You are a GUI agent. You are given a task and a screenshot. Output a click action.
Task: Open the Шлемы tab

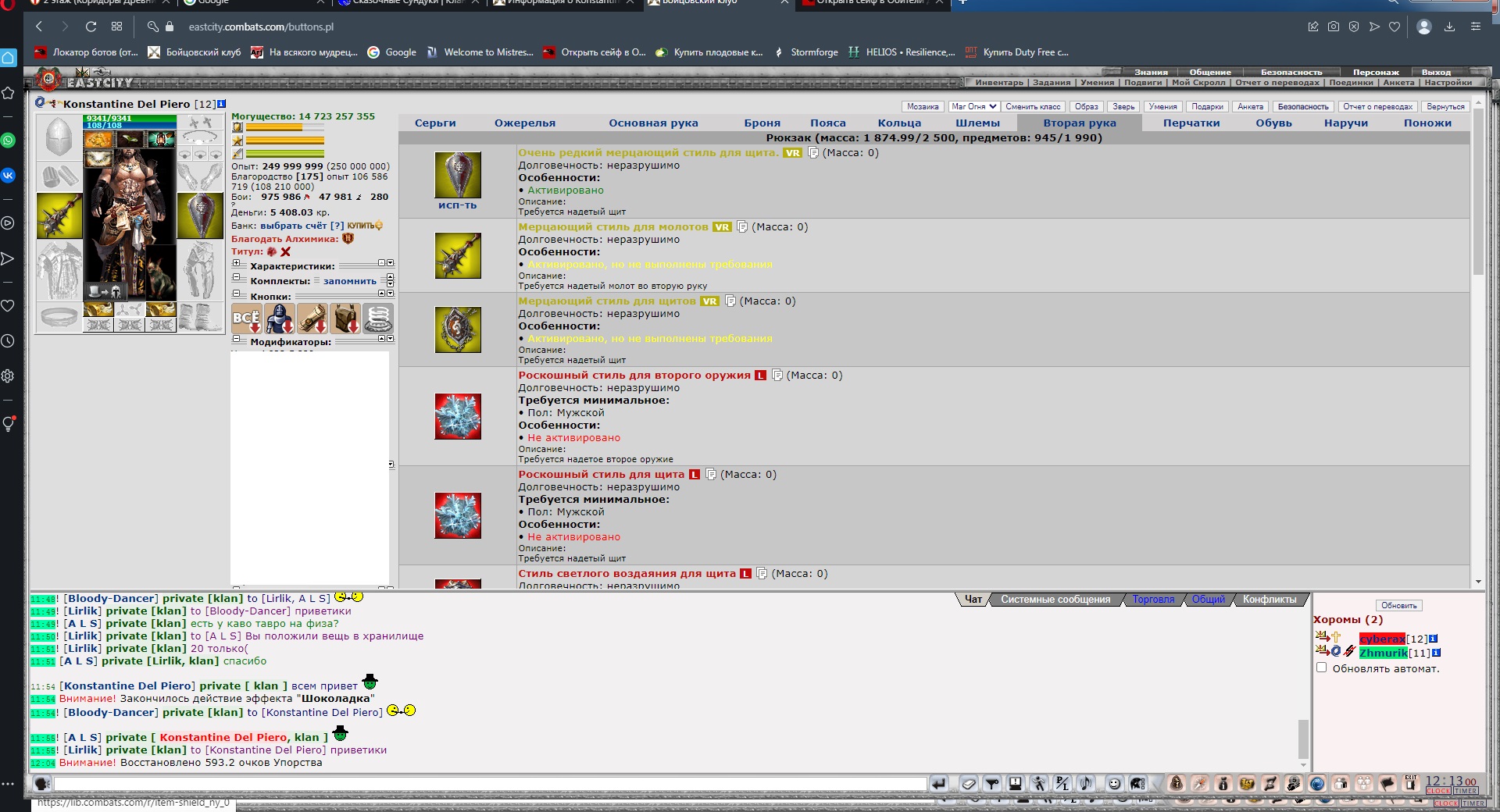tap(977, 123)
